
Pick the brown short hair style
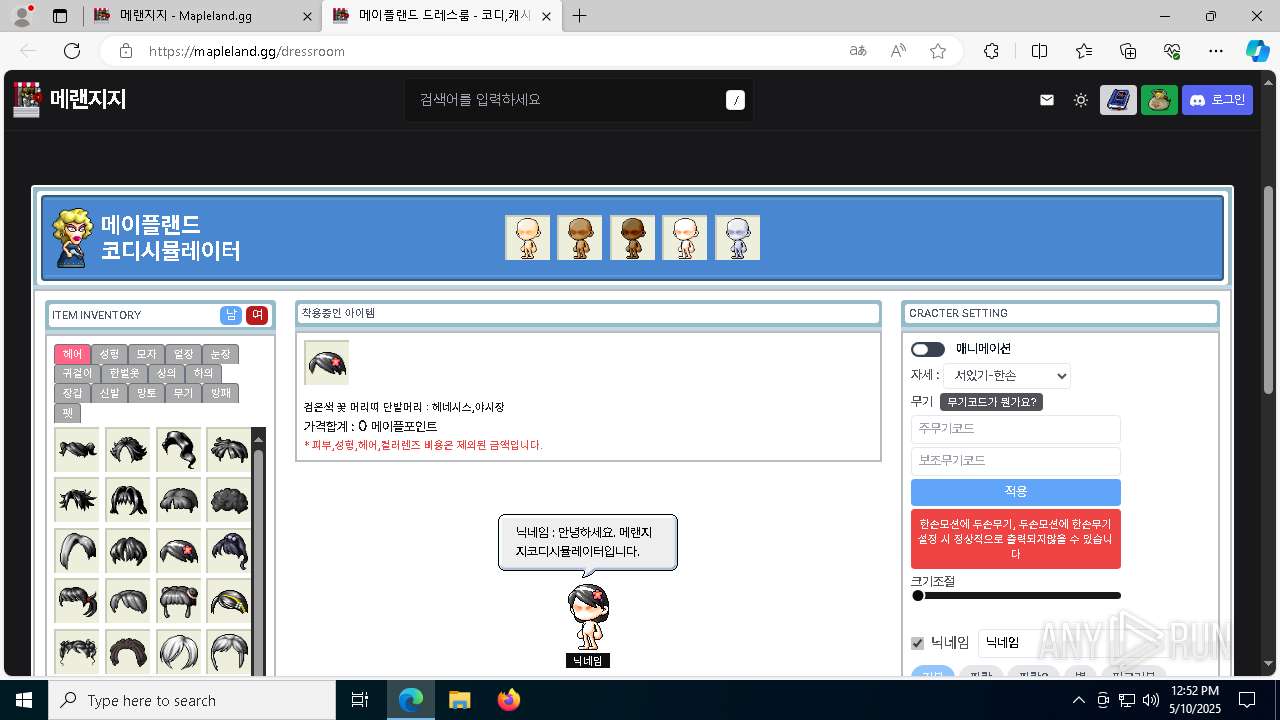click(x=128, y=651)
